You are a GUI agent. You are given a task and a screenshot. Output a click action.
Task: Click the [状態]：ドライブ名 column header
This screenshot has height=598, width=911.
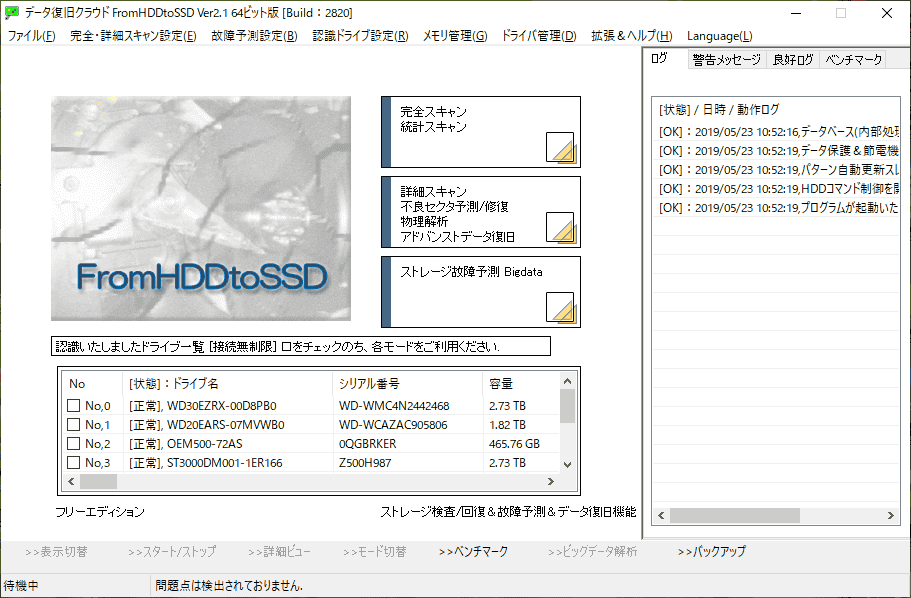tap(228, 384)
